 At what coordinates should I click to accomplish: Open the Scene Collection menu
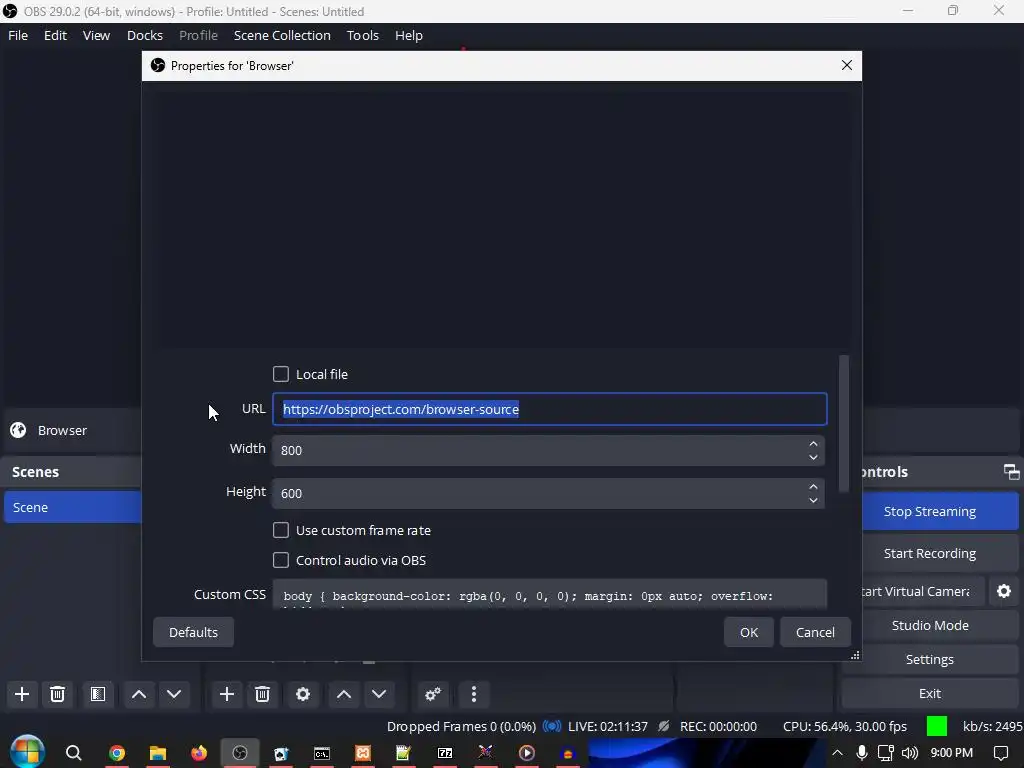tap(282, 35)
